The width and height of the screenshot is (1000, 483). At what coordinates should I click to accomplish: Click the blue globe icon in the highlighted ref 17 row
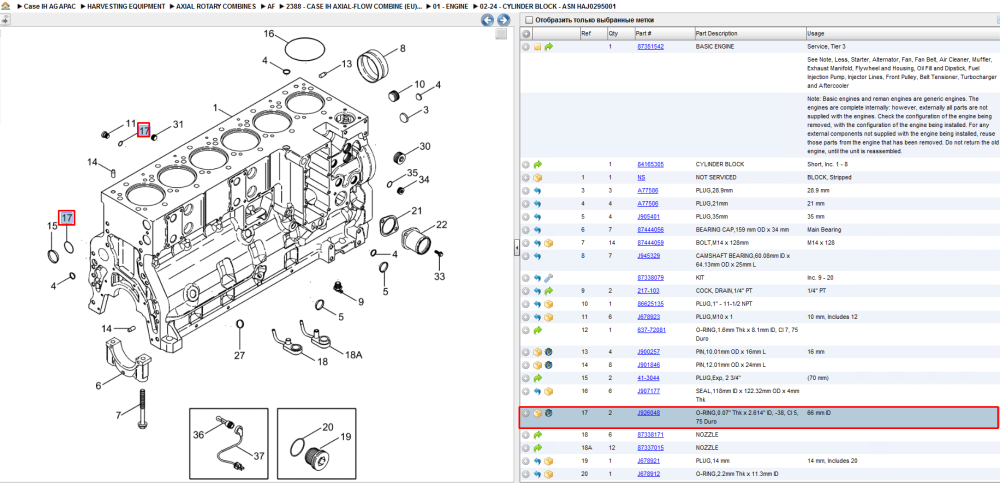pos(548,413)
